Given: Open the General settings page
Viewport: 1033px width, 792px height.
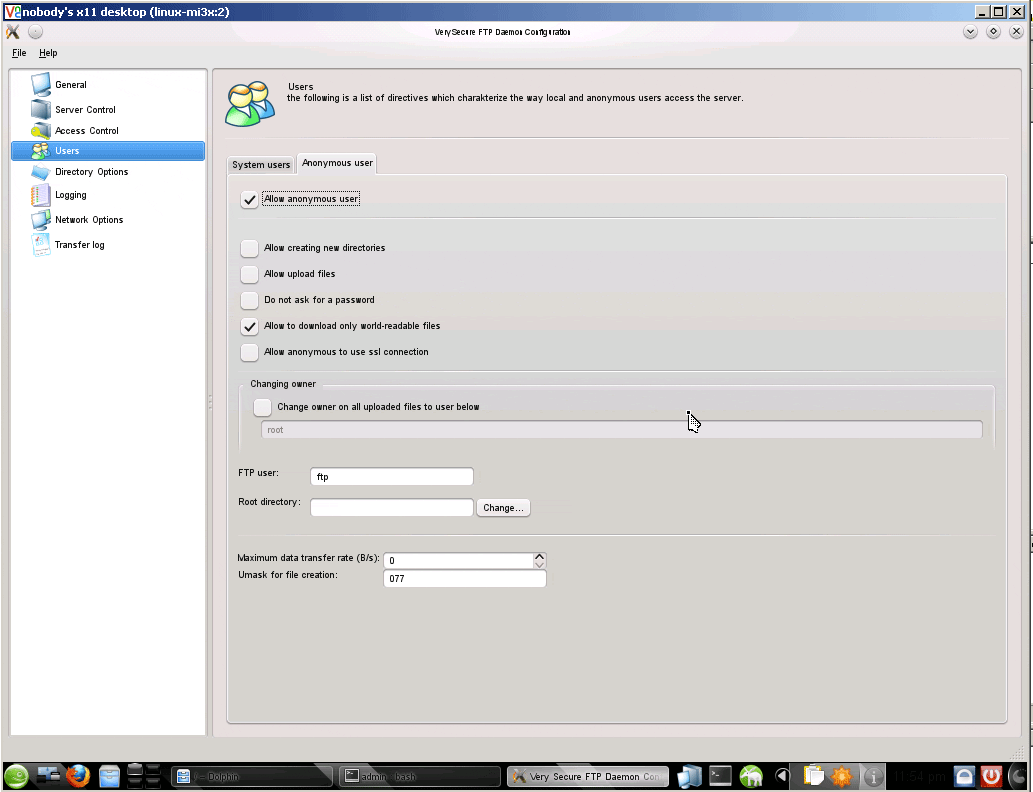Looking at the screenshot, I should [x=70, y=85].
